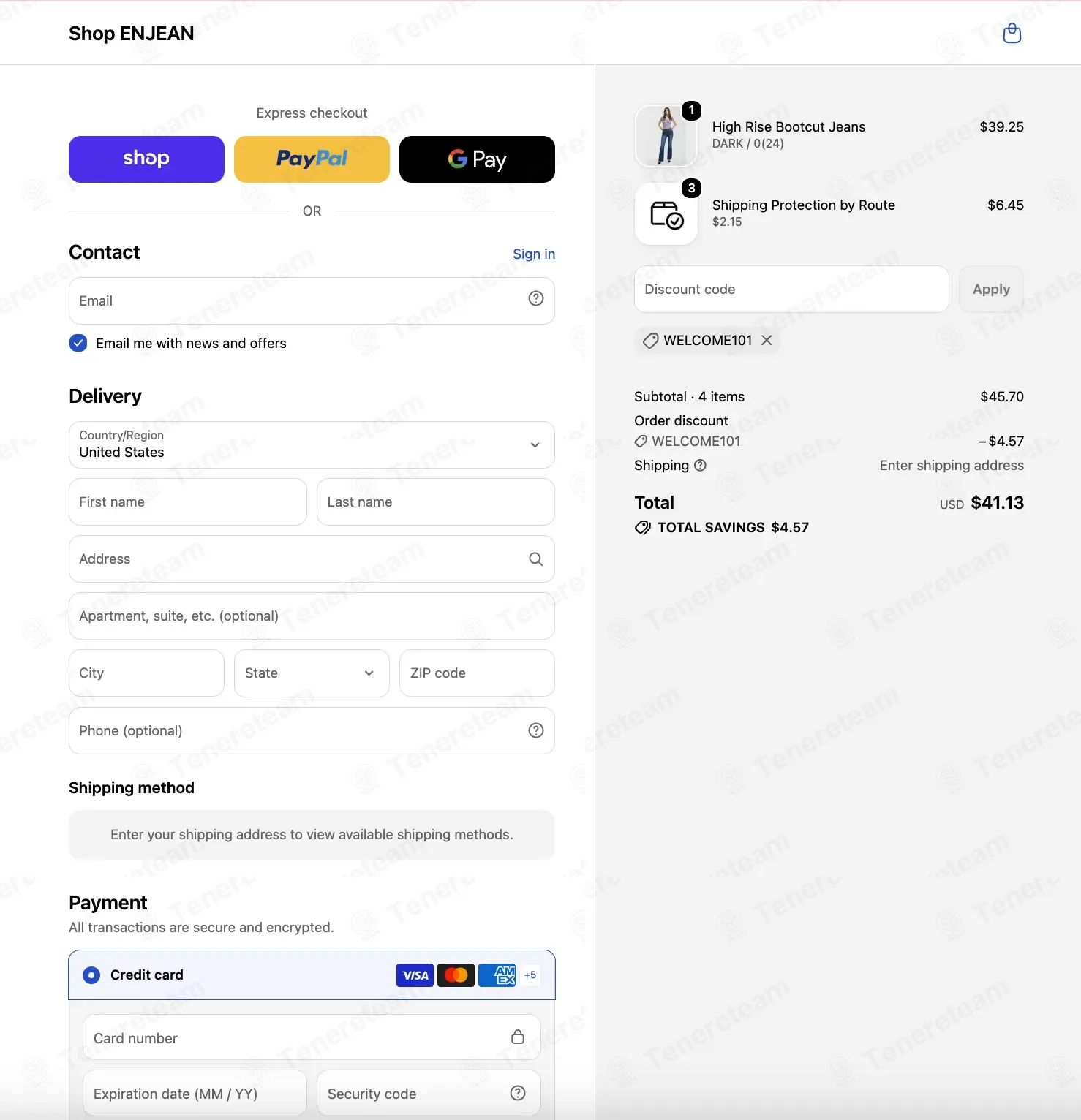1081x1120 pixels.
Task: Check out using the G Pay button
Action: [x=477, y=159]
